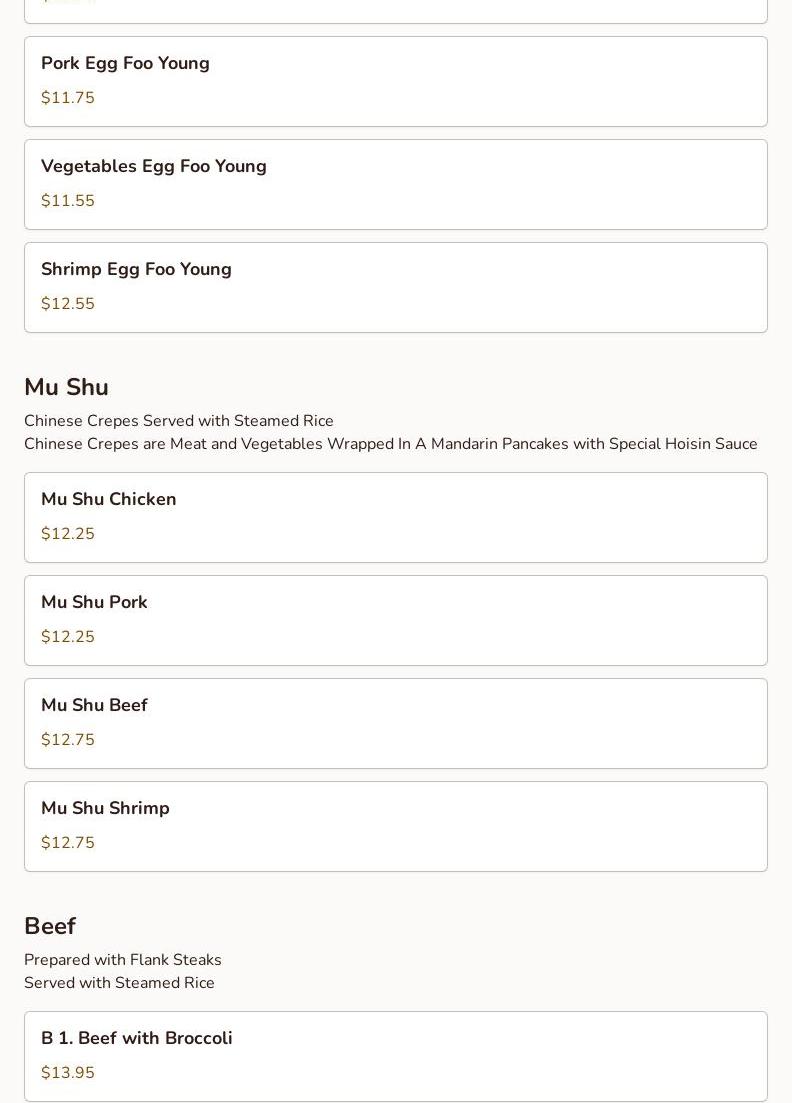Click the $12.75 price under Mu Shu Beef
The image size is (792, 1103).
tap(68, 740)
